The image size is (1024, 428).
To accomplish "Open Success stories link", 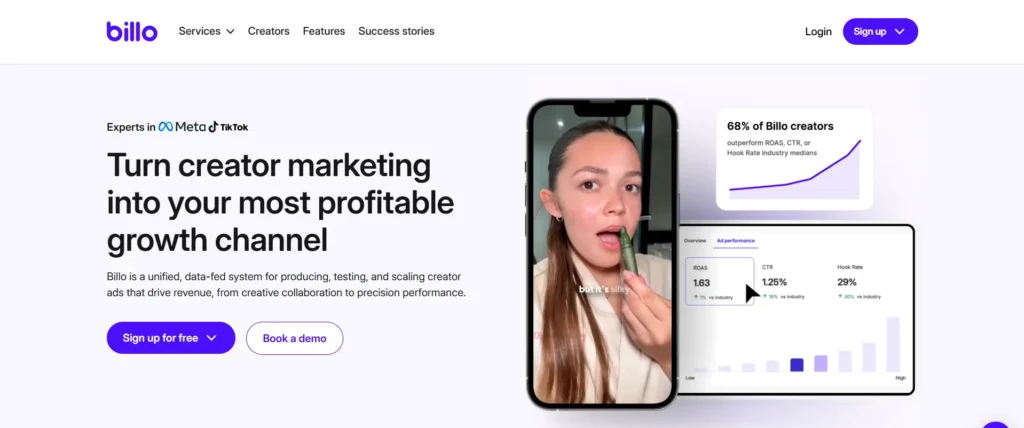I will [396, 31].
